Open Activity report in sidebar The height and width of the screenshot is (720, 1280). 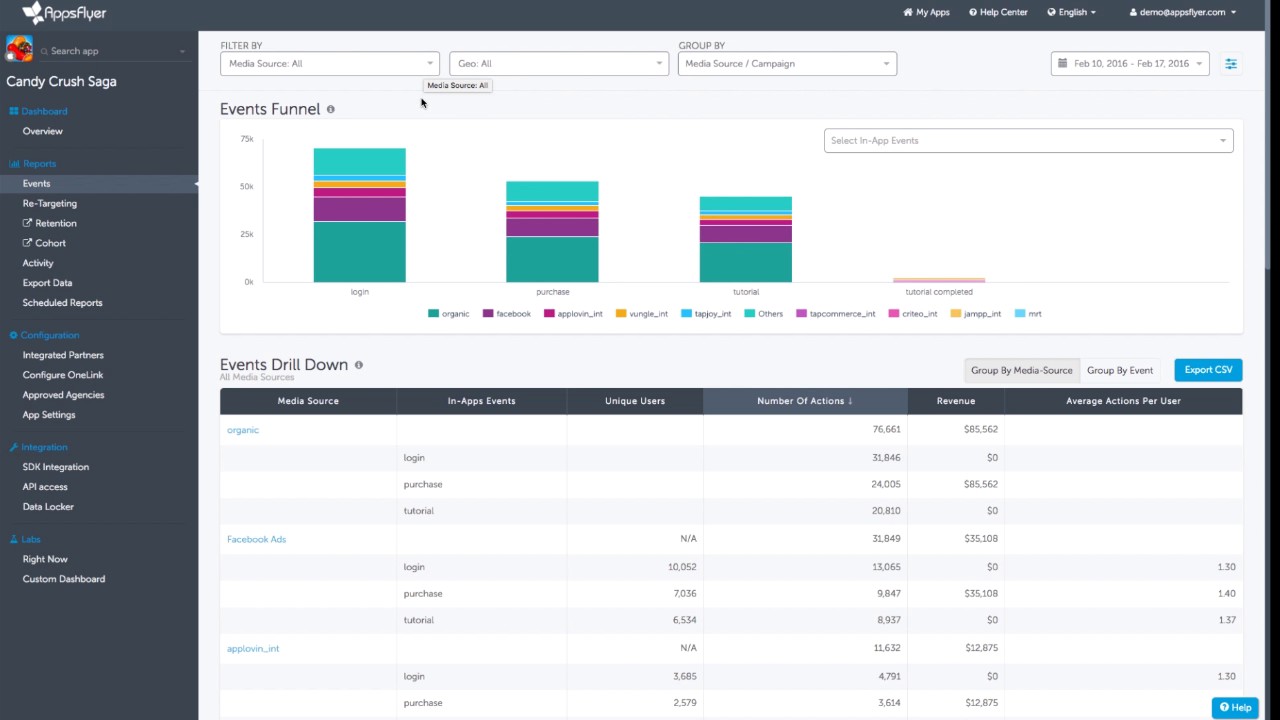coord(38,263)
